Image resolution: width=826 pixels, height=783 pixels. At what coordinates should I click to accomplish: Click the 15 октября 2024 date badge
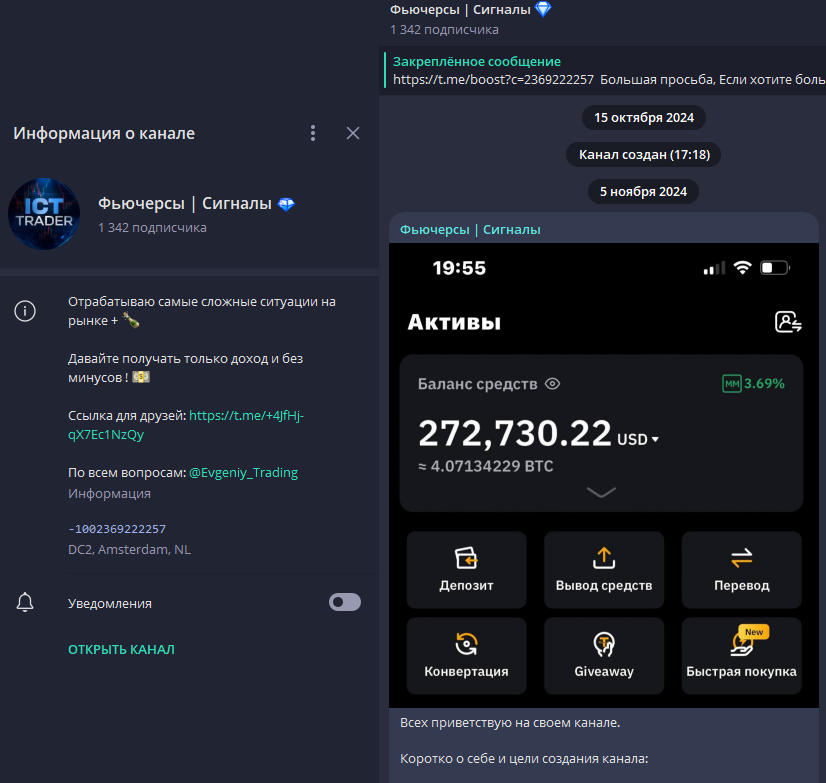[x=644, y=118]
